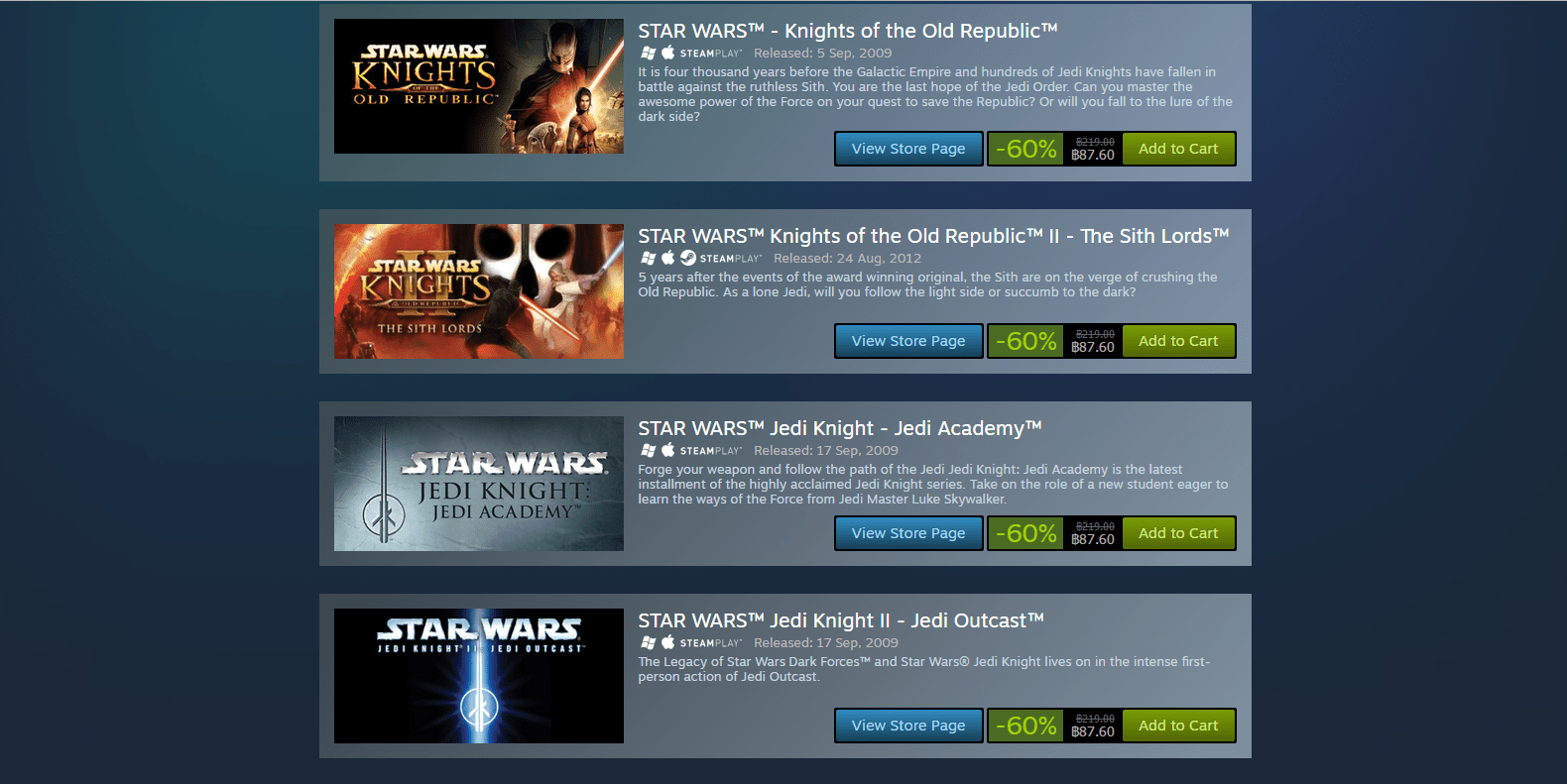Add Jedi Academy to cart
The height and width of the screenshot is (784, 1567).
pos(1178,533)
